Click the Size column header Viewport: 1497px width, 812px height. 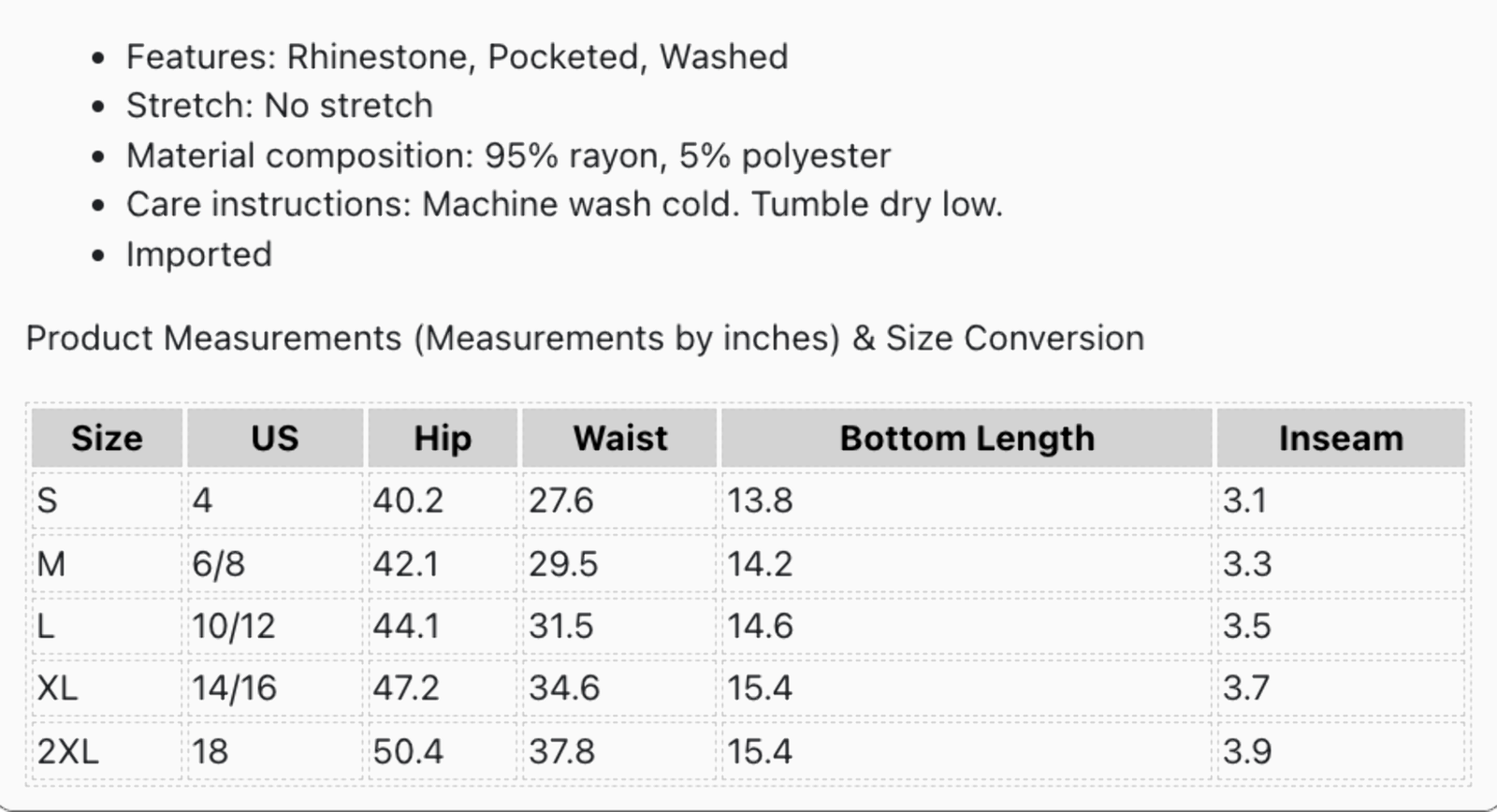[x=107, y=438]
